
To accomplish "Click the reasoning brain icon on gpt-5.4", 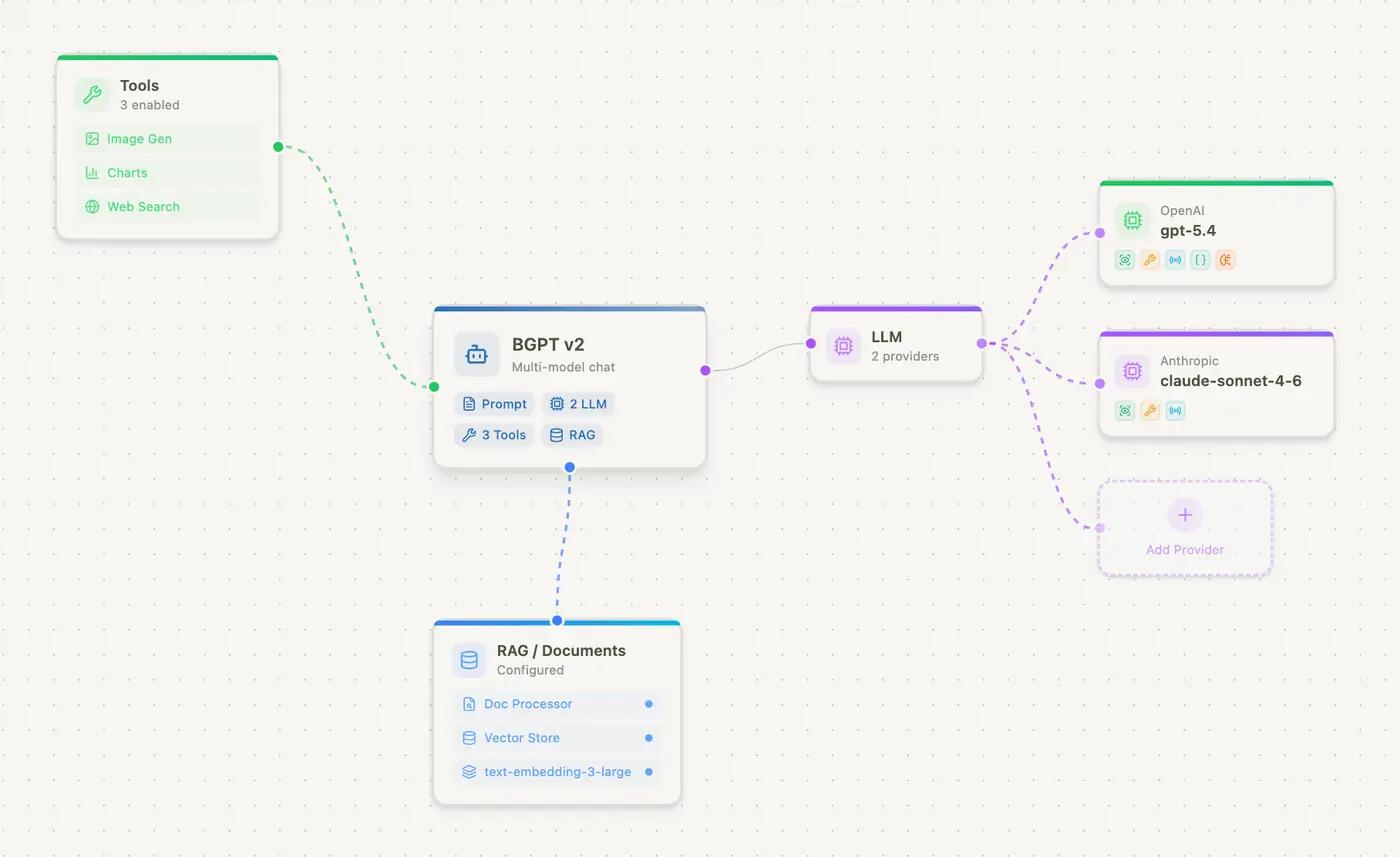I will tap(1226, 260).
